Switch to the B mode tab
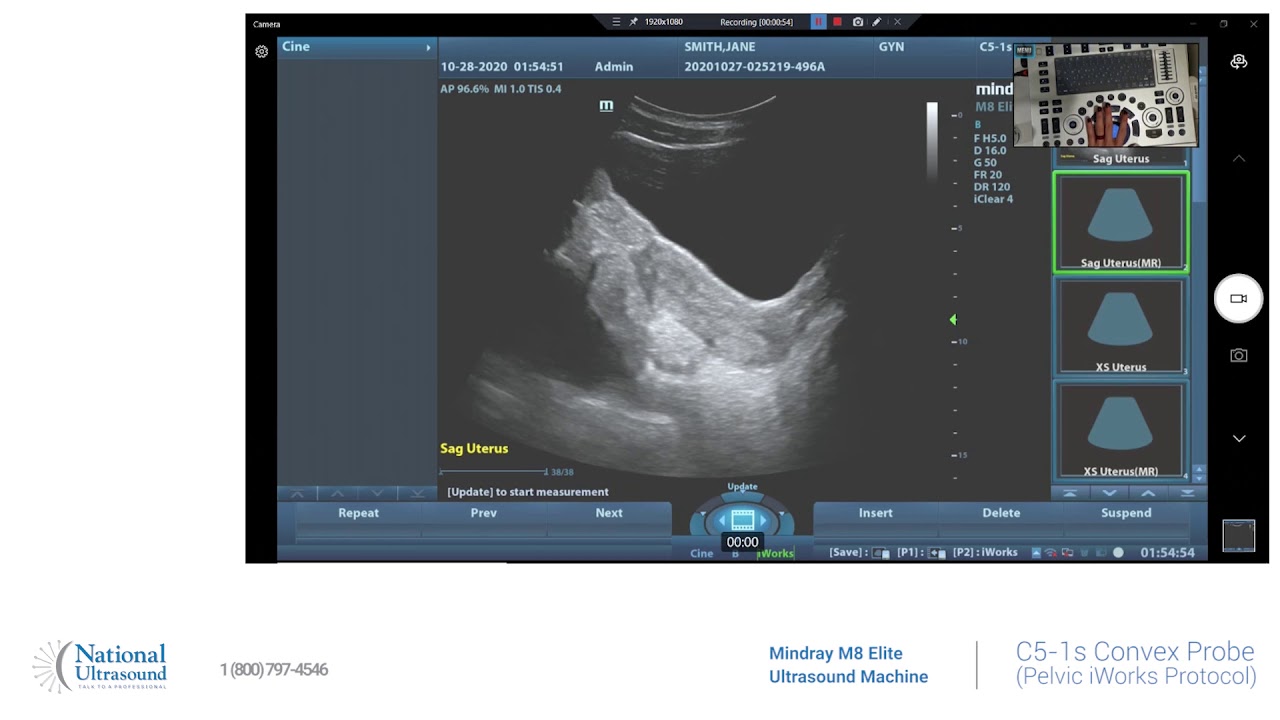Screen dimensions: 1280x720 [735, 553]
